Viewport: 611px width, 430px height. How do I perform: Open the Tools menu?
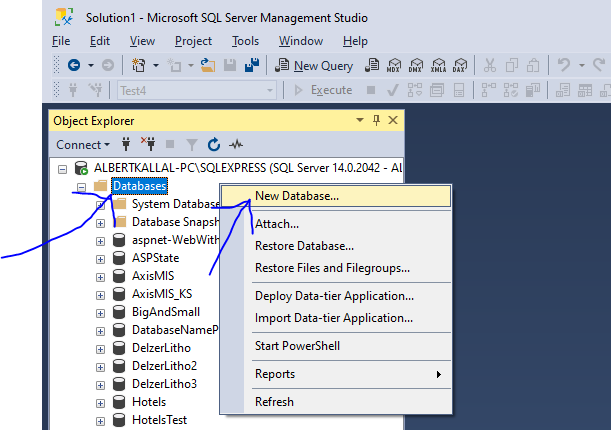click(x=245, y=41)
